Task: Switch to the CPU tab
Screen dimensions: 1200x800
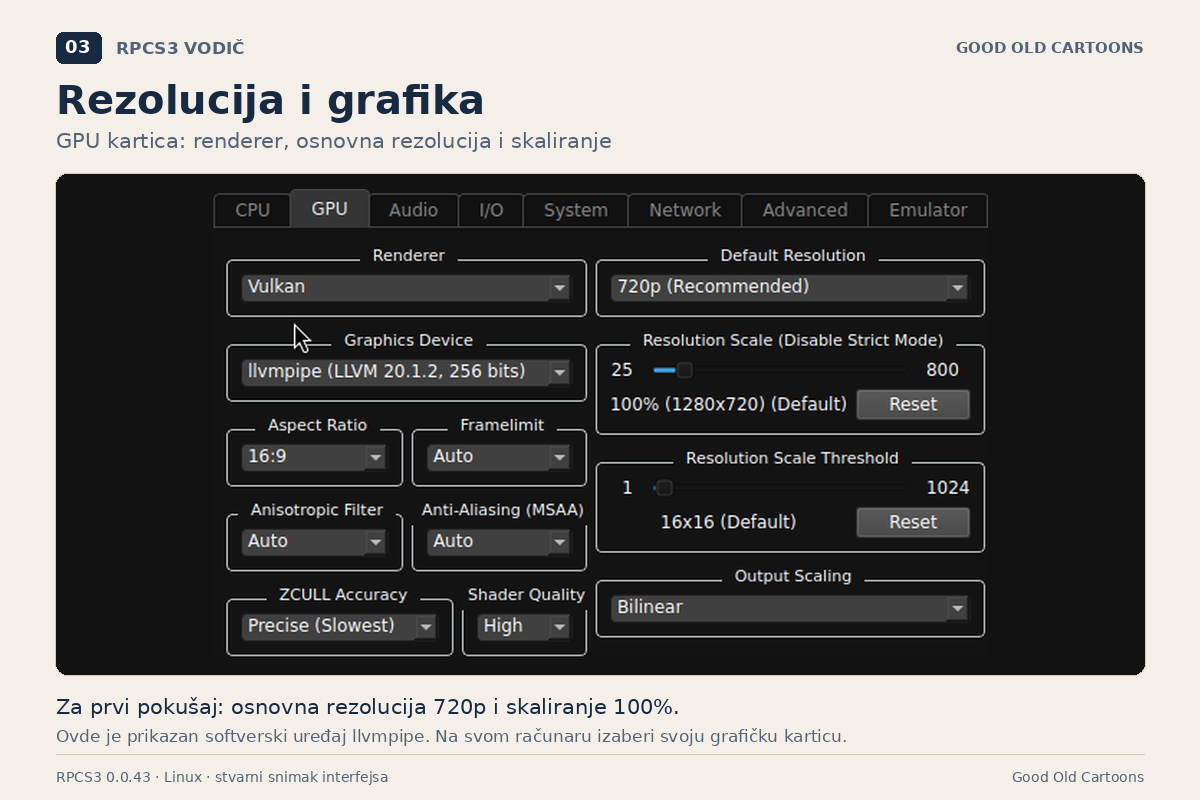Action: (252, 210)
